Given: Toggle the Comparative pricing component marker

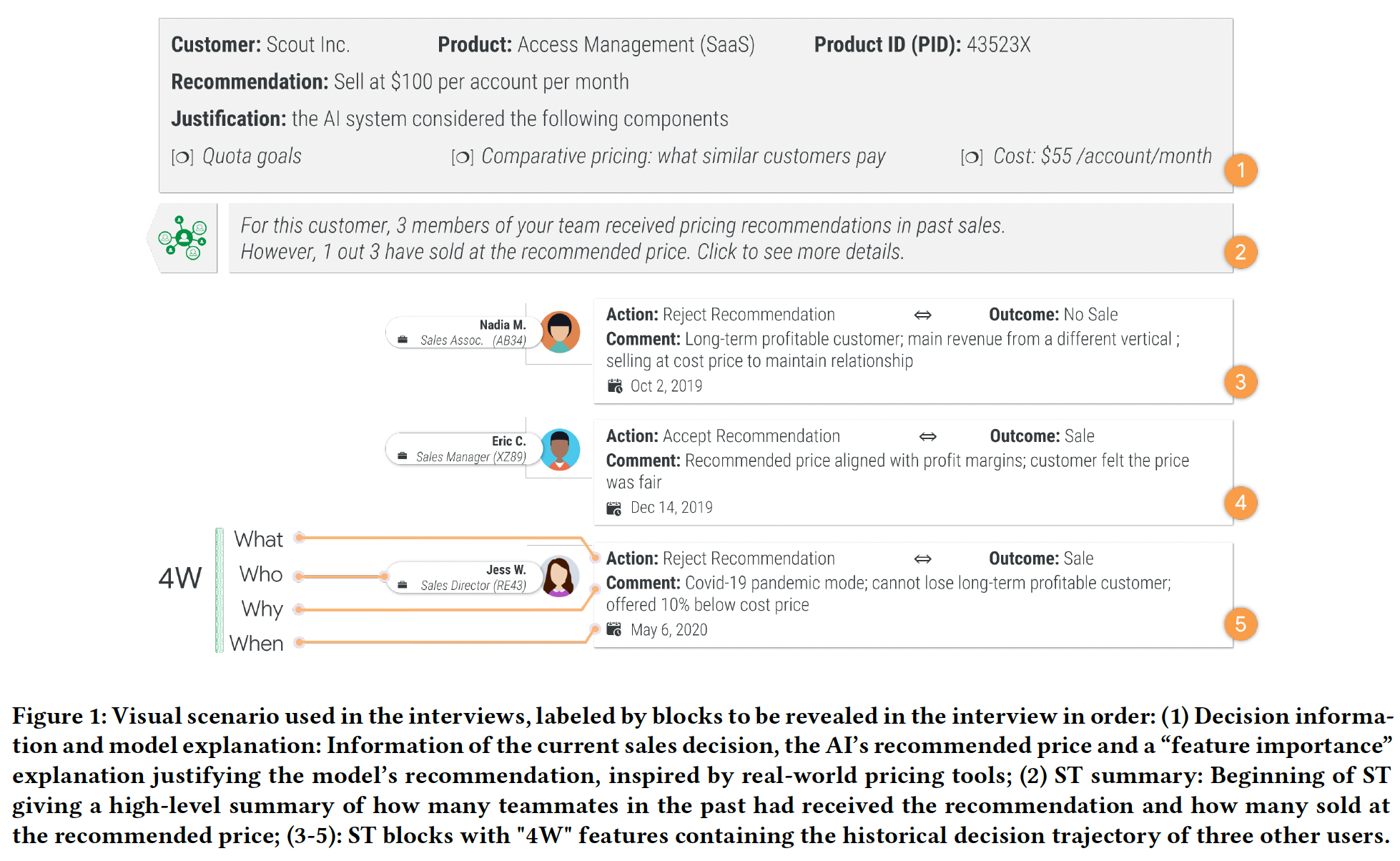Looking at the screenshot, I should click(x=463, y=157).
